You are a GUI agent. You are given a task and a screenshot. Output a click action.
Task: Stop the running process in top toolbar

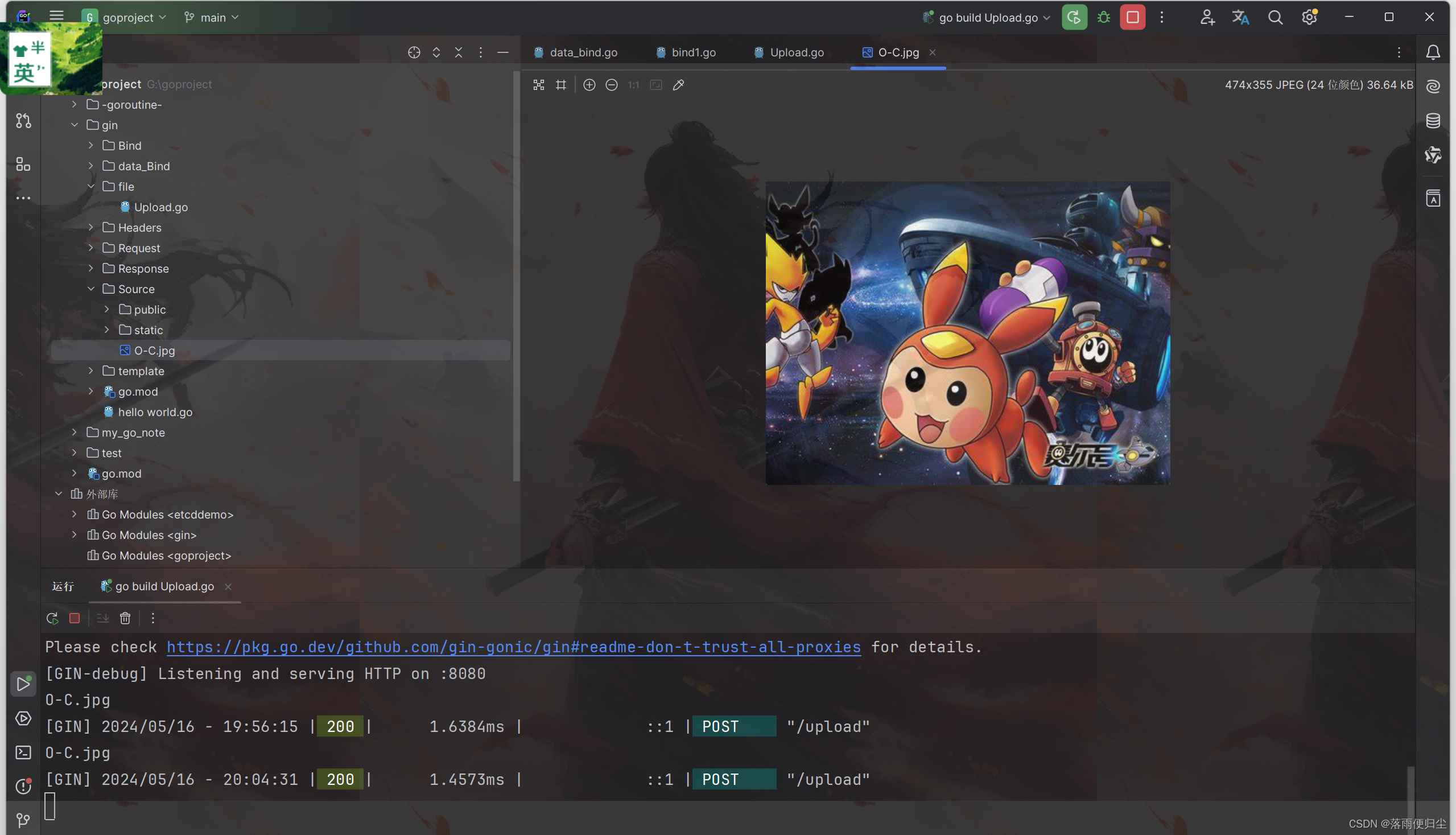(x=1132, y=17)
